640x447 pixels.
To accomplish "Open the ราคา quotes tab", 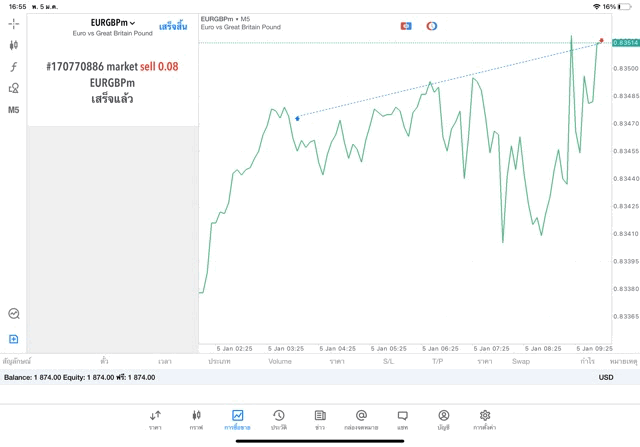I will (x=155, y=420).
